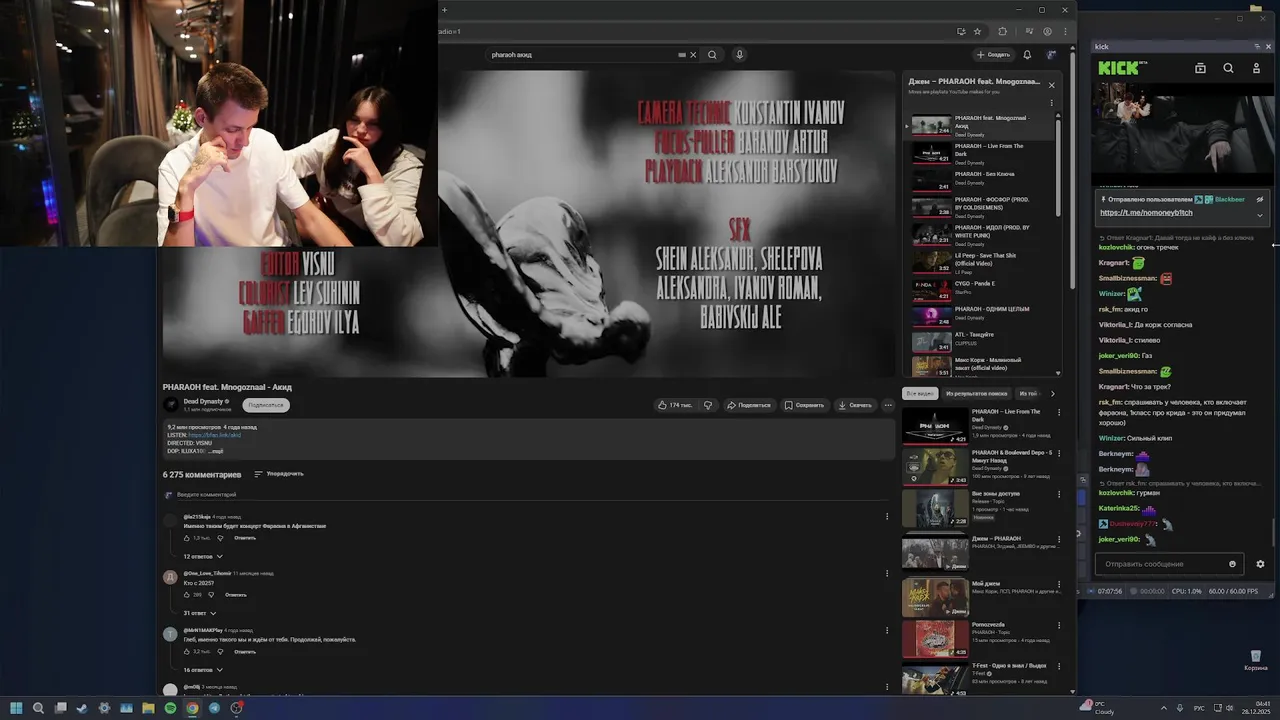The width and height of the screenshot is (1280, 720).
Task: Open more actions under the video
Action: (888, 405)
